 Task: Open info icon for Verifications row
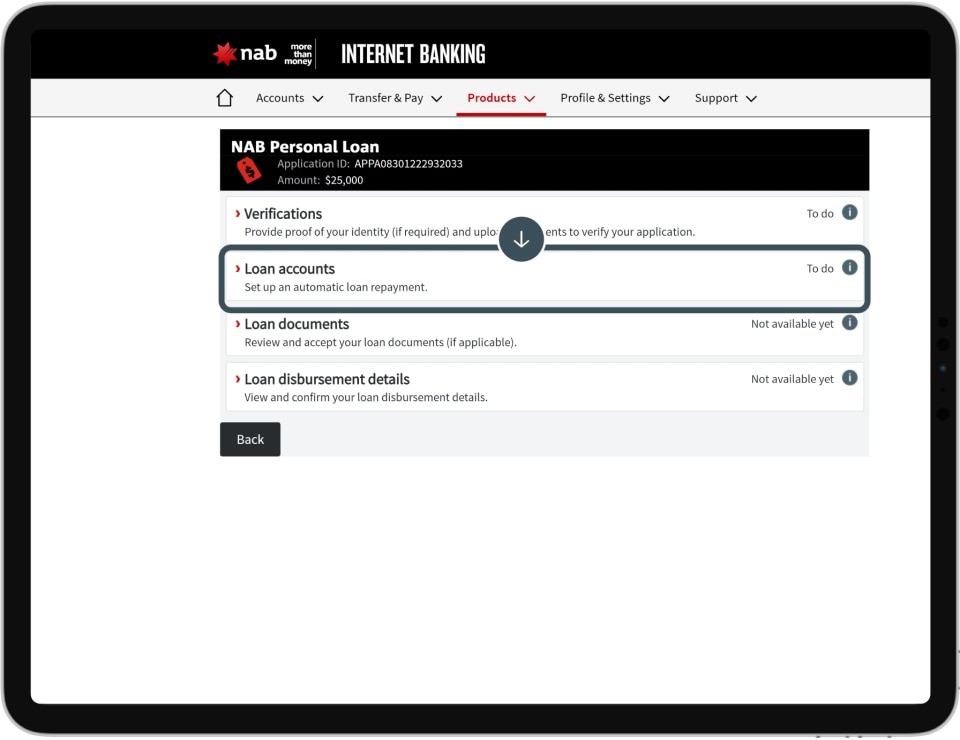click(x=849, y=213)
